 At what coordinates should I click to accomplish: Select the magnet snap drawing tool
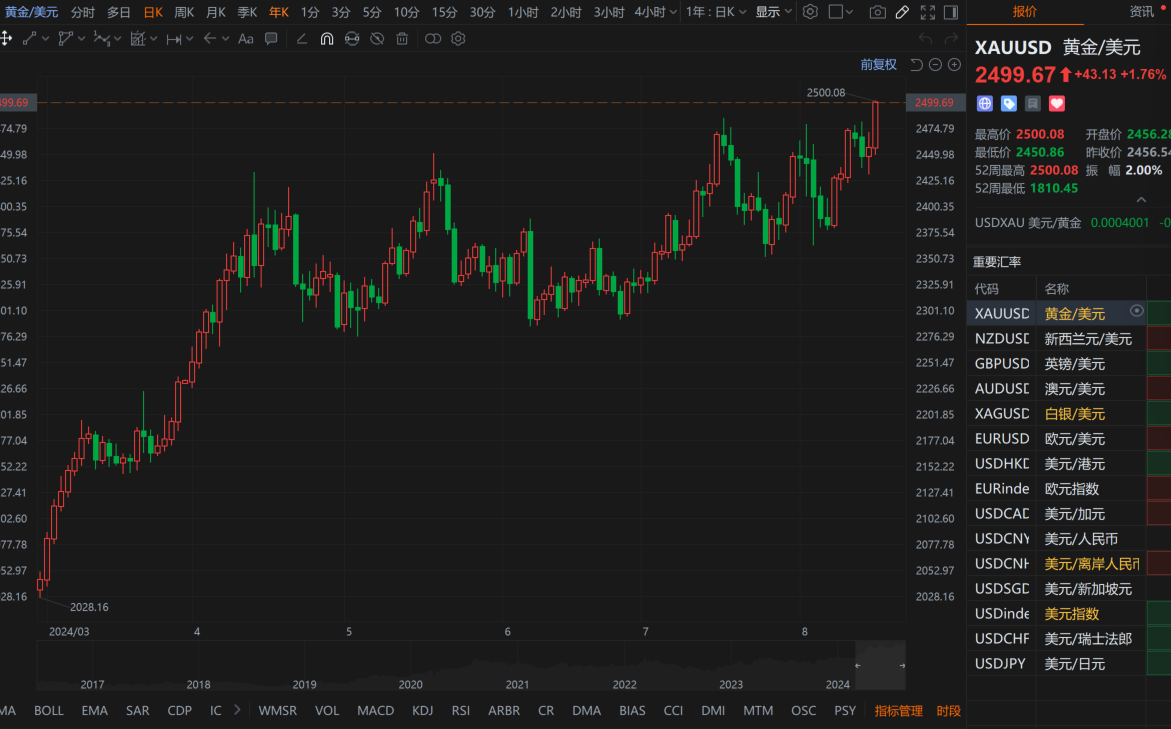tap(327, 39)
